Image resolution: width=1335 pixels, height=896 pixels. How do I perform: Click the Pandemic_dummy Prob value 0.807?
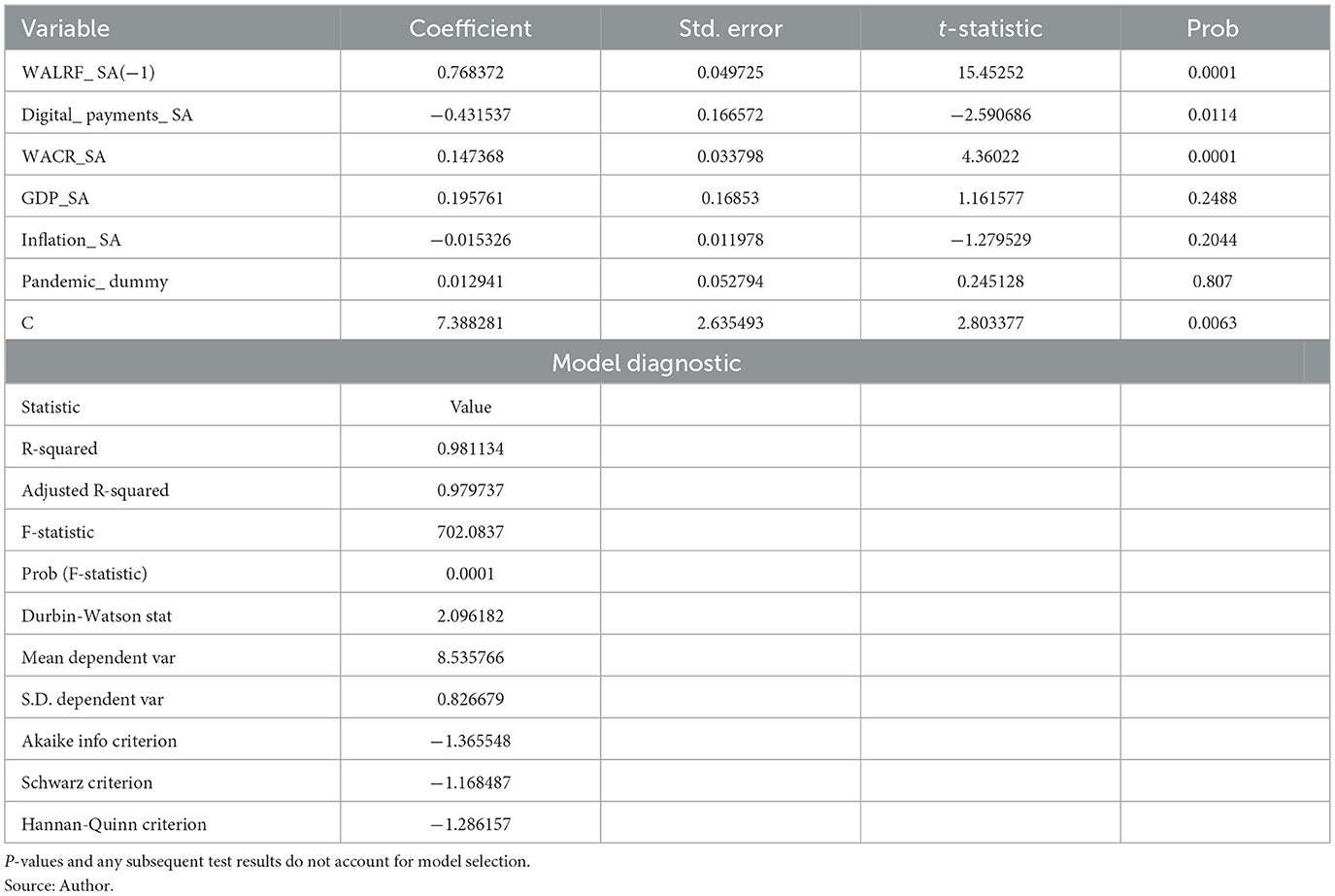[1212, 282]
